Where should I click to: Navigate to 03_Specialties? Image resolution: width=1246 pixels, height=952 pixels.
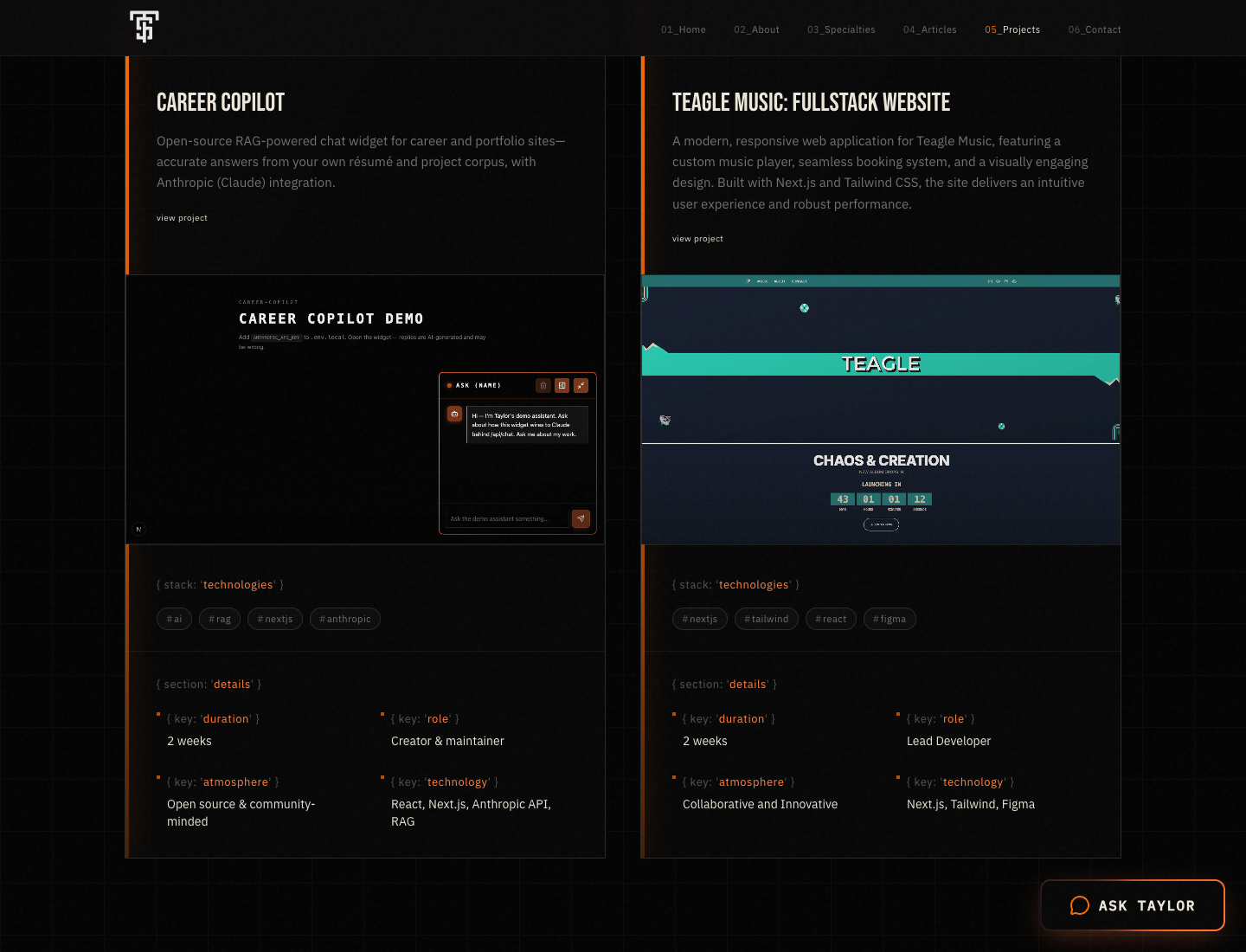coord(841,29)
